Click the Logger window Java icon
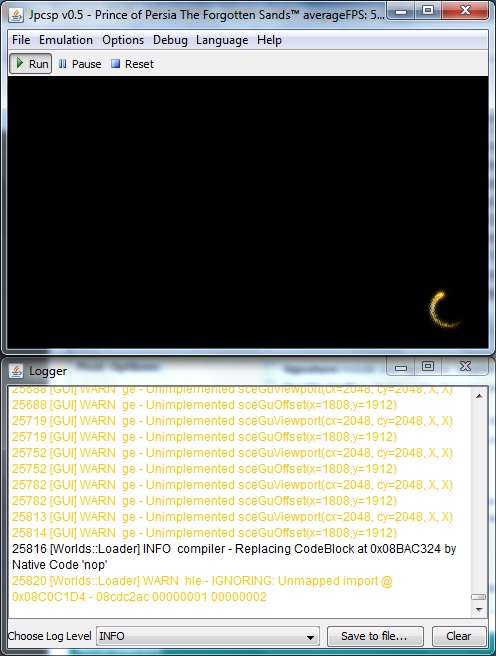The height and width of the screenshot is (656, 496). [x=16, y=371]
